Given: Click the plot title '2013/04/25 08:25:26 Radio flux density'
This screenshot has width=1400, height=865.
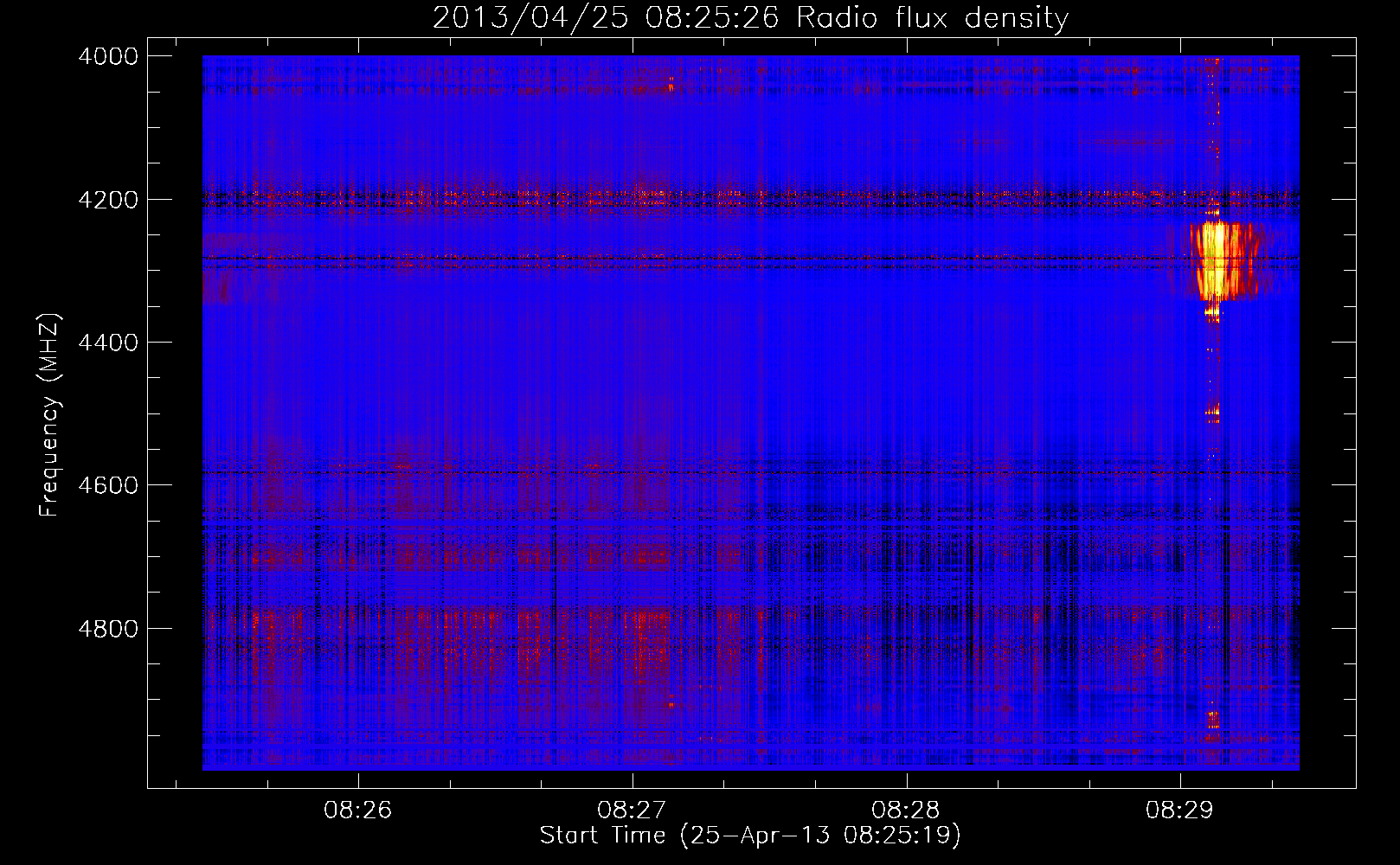Looking at the screenshot, I should [750, 18].
